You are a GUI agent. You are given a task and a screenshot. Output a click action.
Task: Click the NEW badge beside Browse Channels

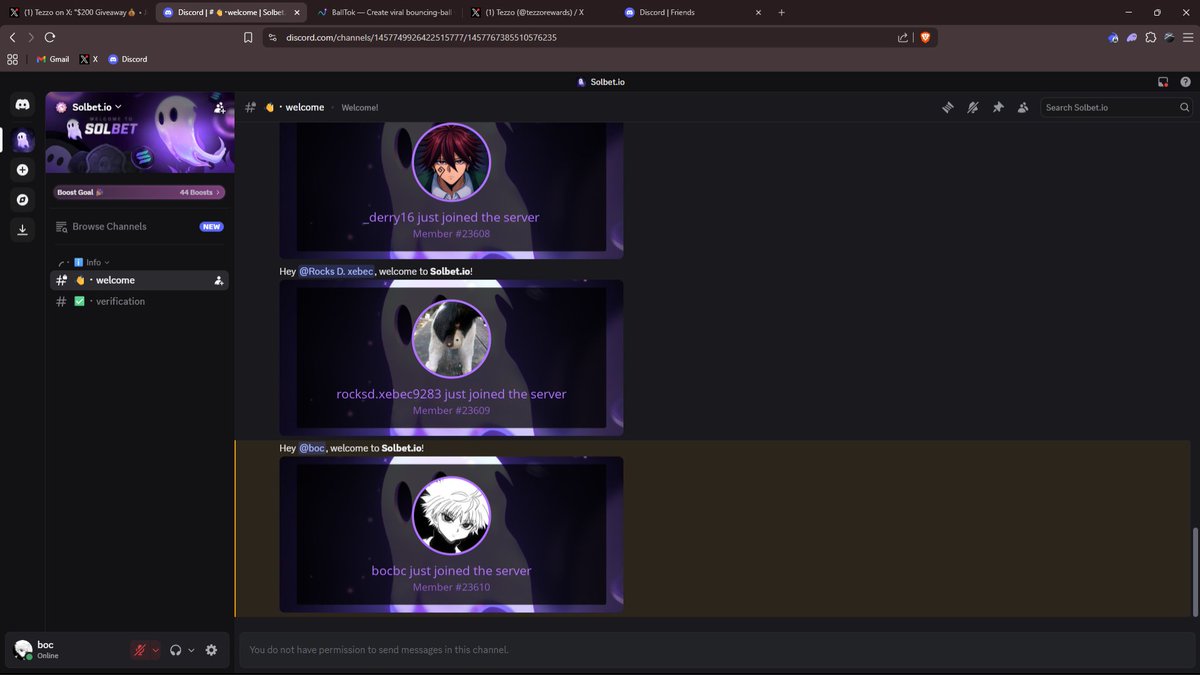tap(211, 227)
